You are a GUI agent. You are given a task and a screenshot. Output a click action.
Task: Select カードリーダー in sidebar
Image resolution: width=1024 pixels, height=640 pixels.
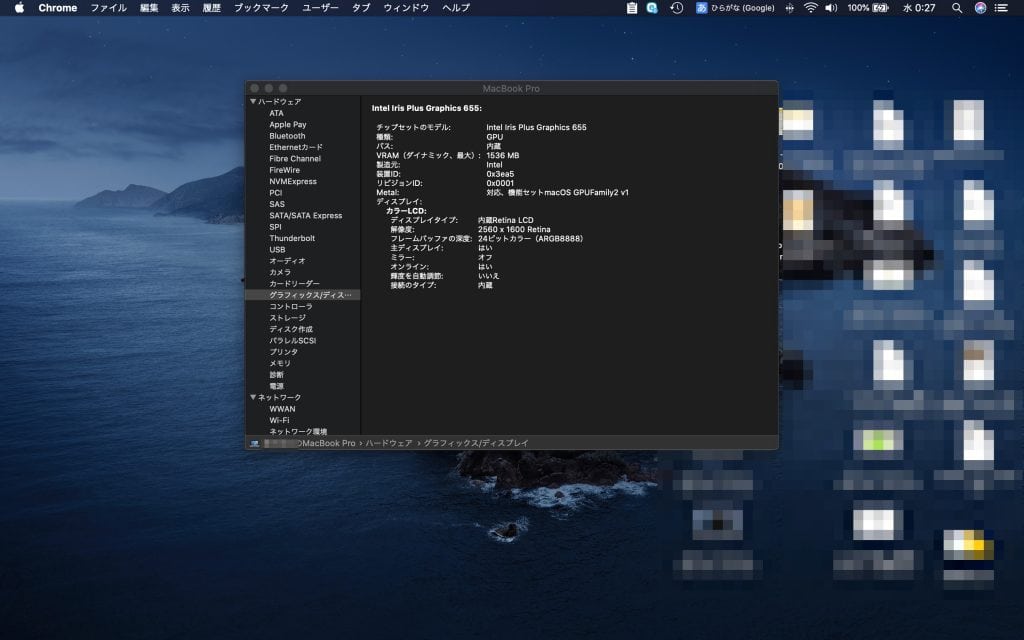295,283
